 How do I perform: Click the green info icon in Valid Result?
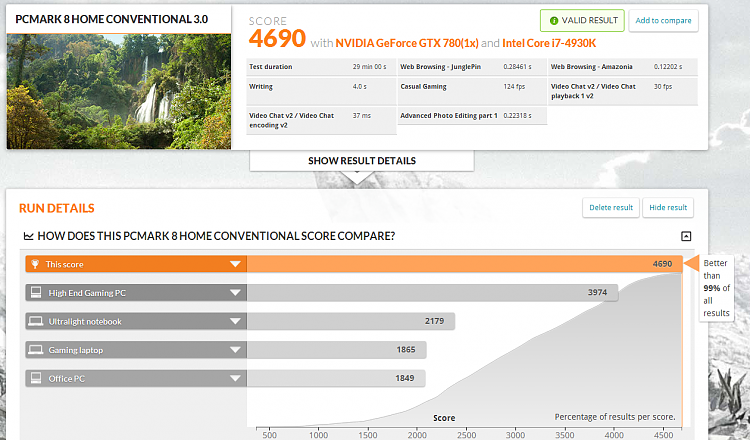(554, 21)
